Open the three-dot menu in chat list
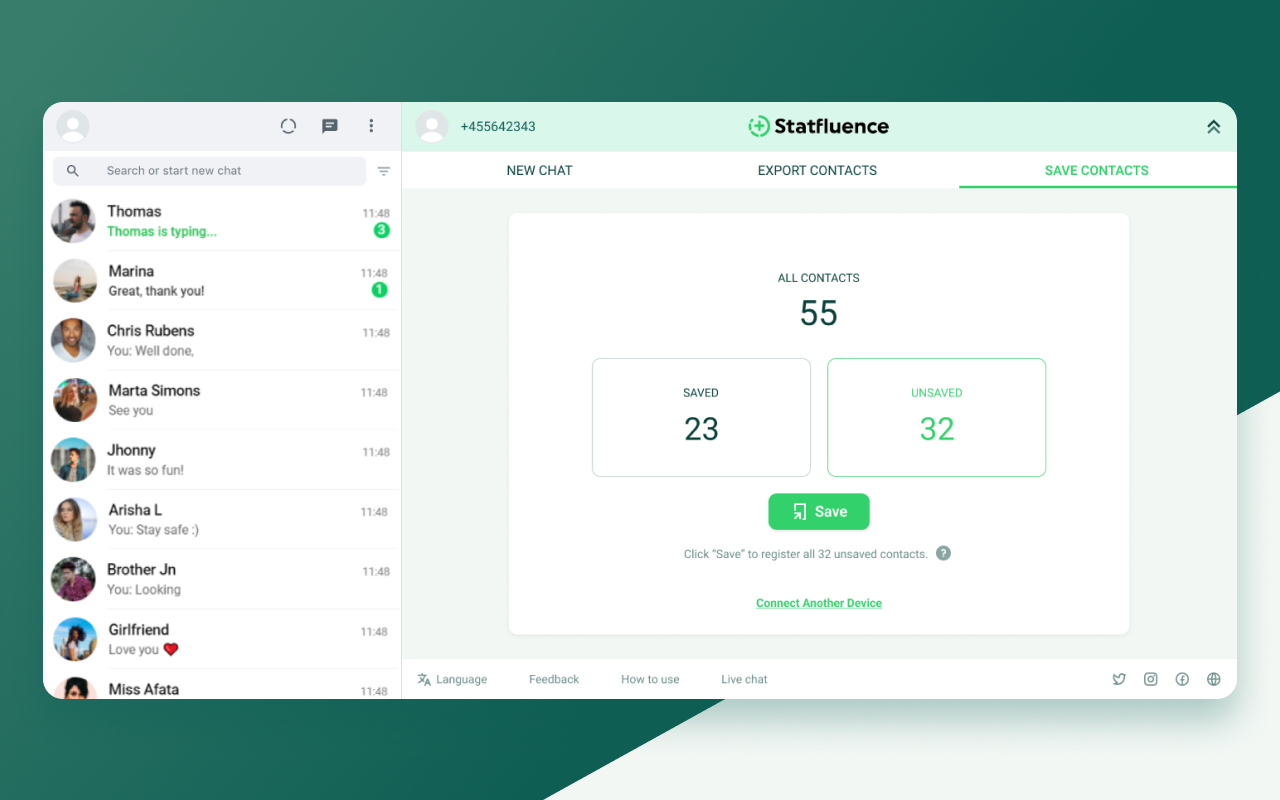The height and width of the screenshot is (800, 1280). (x=371, y=126)
